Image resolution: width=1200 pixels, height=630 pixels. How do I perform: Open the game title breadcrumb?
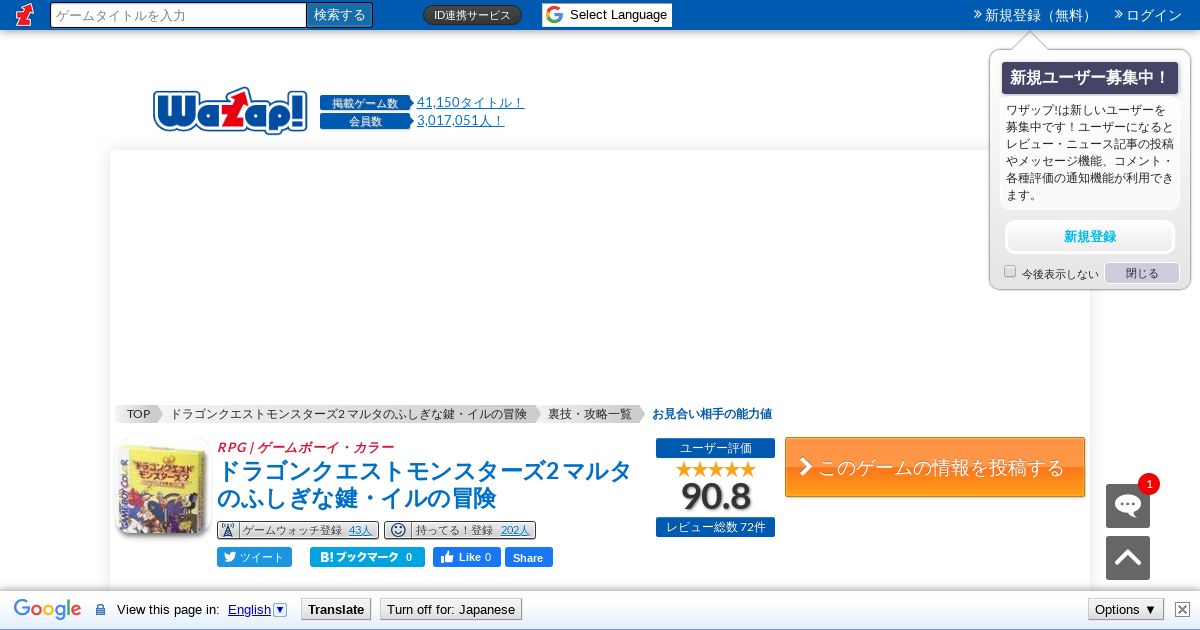click(348, 414)
